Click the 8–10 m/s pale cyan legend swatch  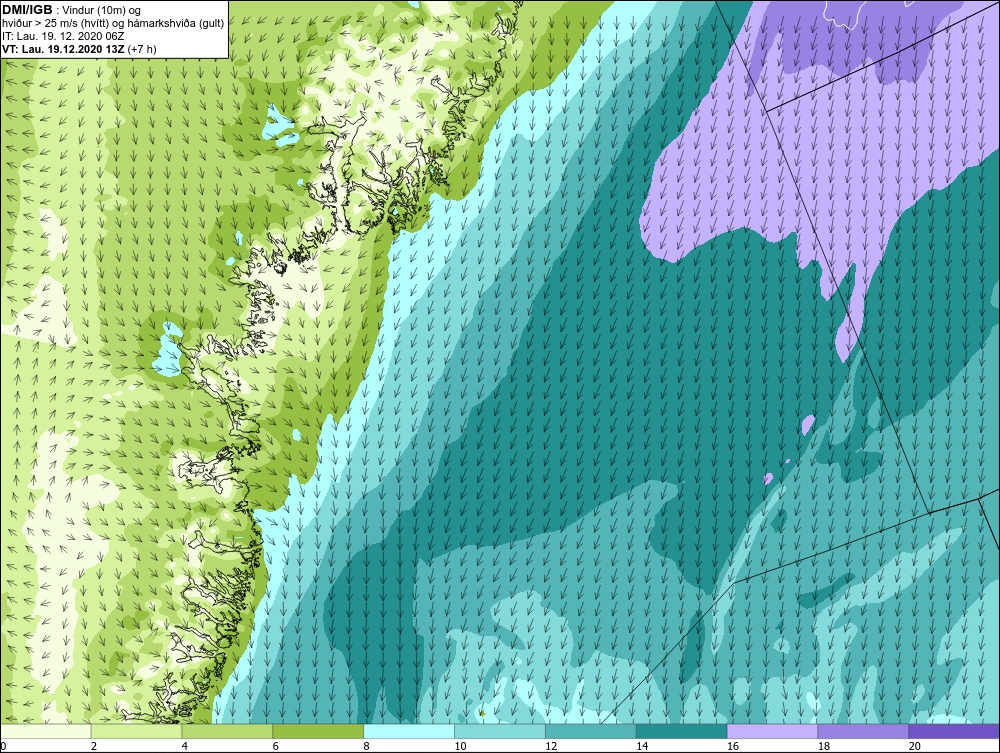point(409,731)
